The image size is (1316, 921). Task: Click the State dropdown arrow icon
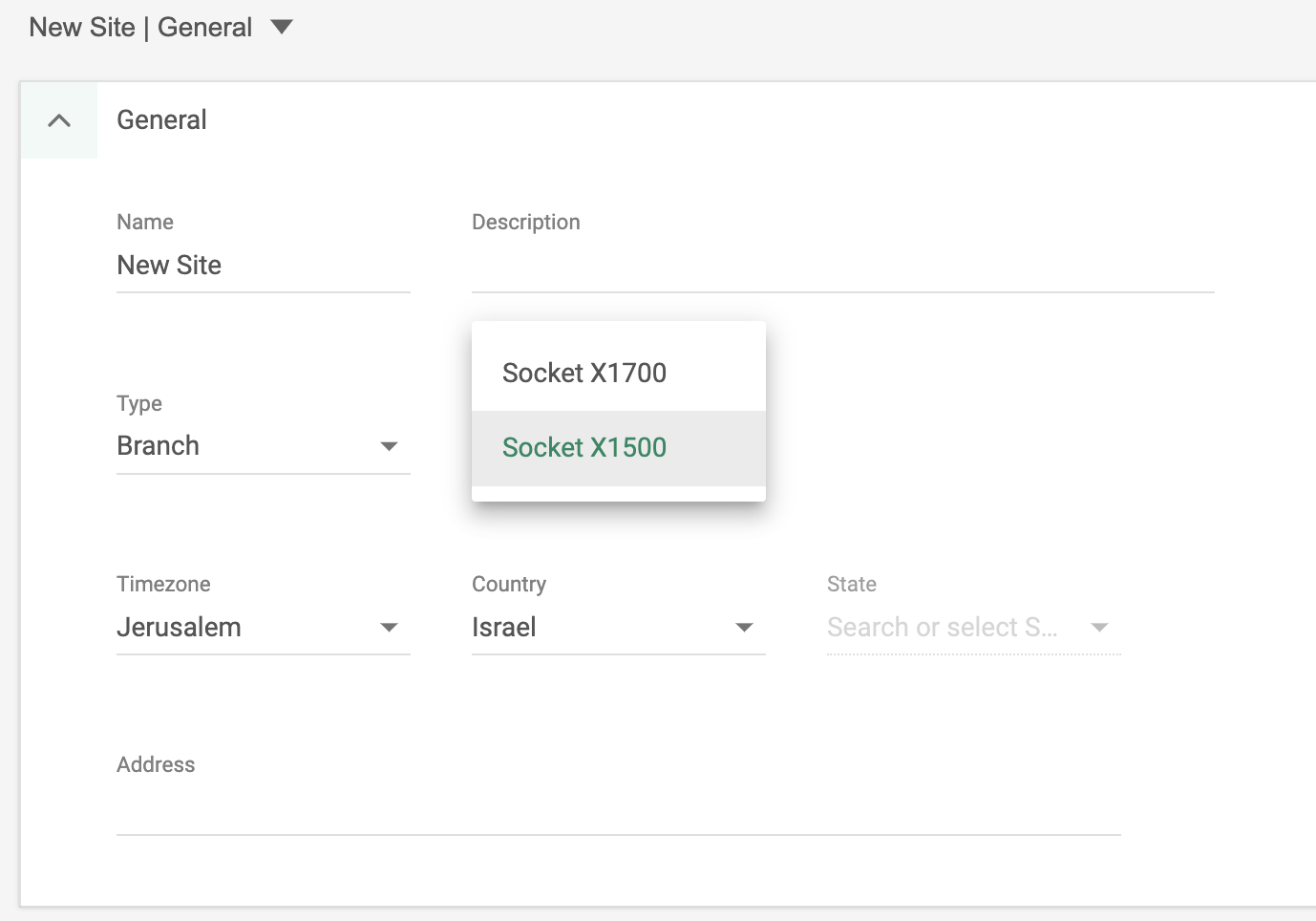(x=1100, y=627)
